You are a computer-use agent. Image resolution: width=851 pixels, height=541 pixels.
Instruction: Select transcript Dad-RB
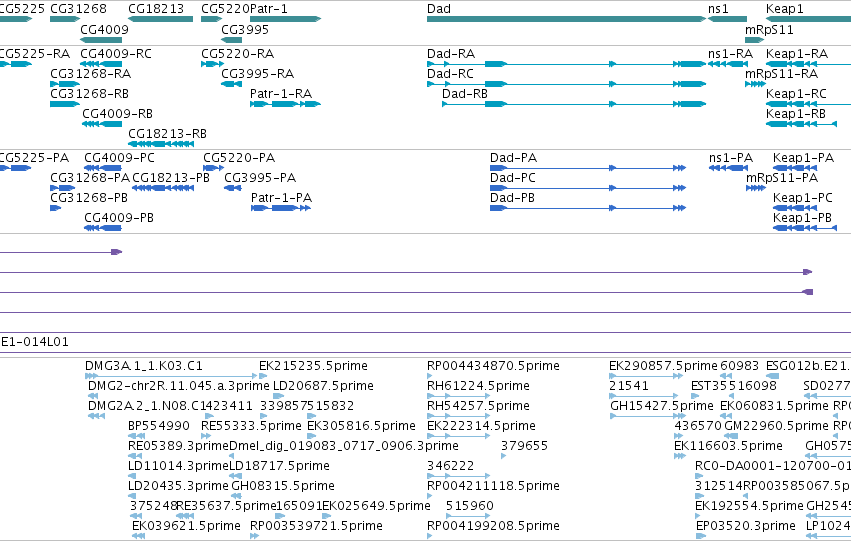coord(574,104)
